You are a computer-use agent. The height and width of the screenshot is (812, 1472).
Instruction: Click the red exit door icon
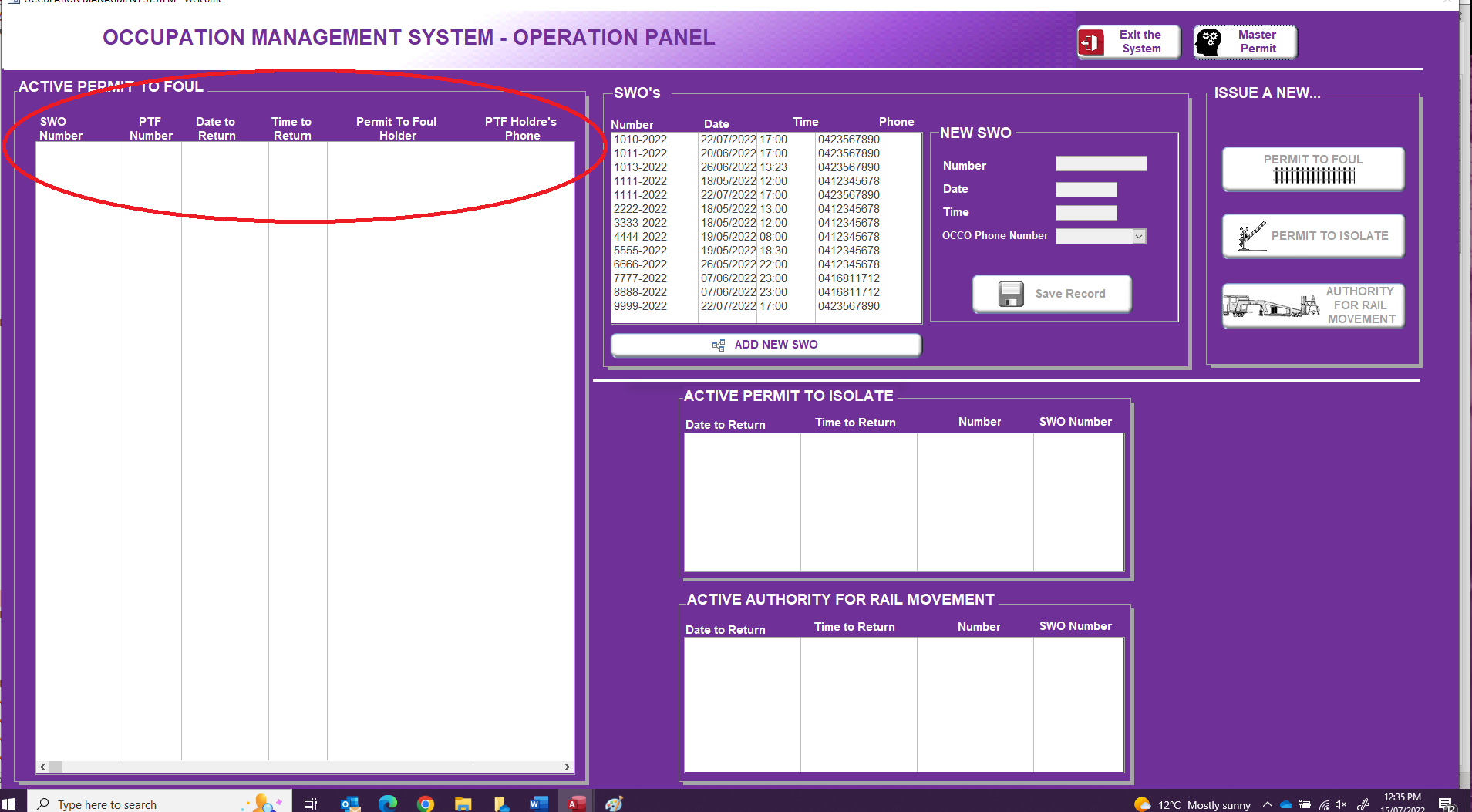[x=1091, y=42]
